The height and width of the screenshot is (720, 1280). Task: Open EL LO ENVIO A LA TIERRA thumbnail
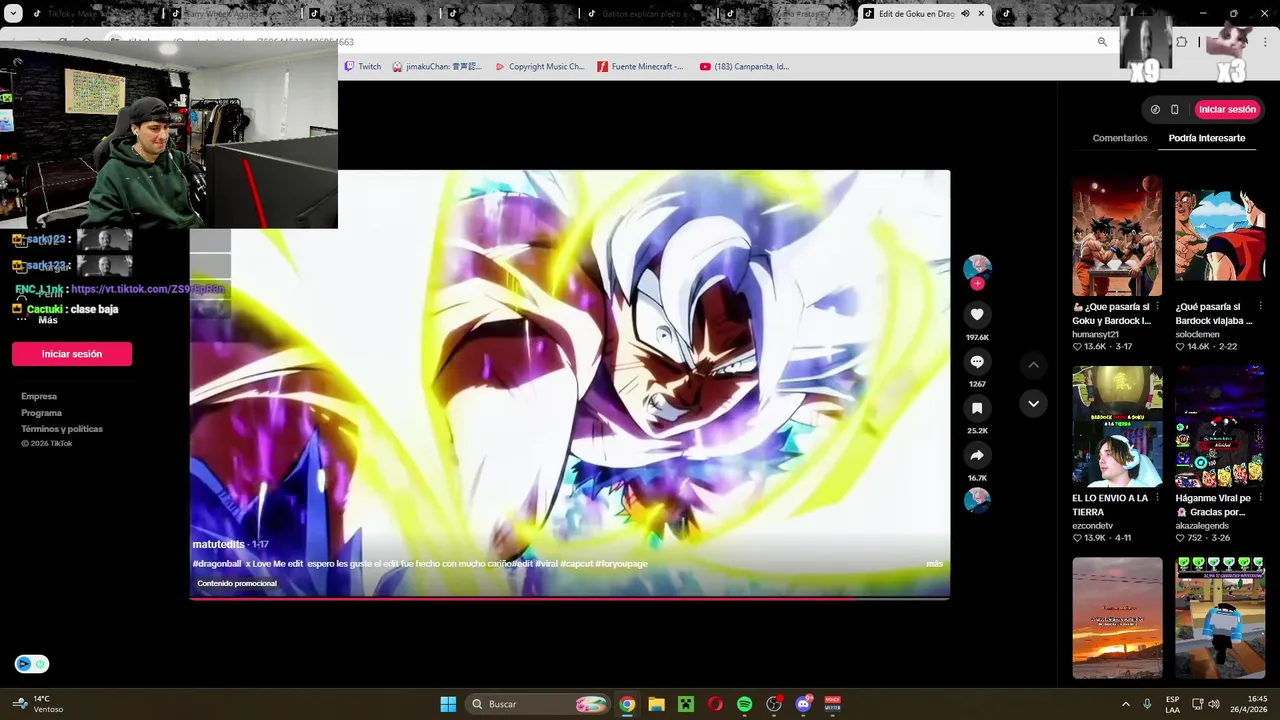click(x=1117, y=427)
